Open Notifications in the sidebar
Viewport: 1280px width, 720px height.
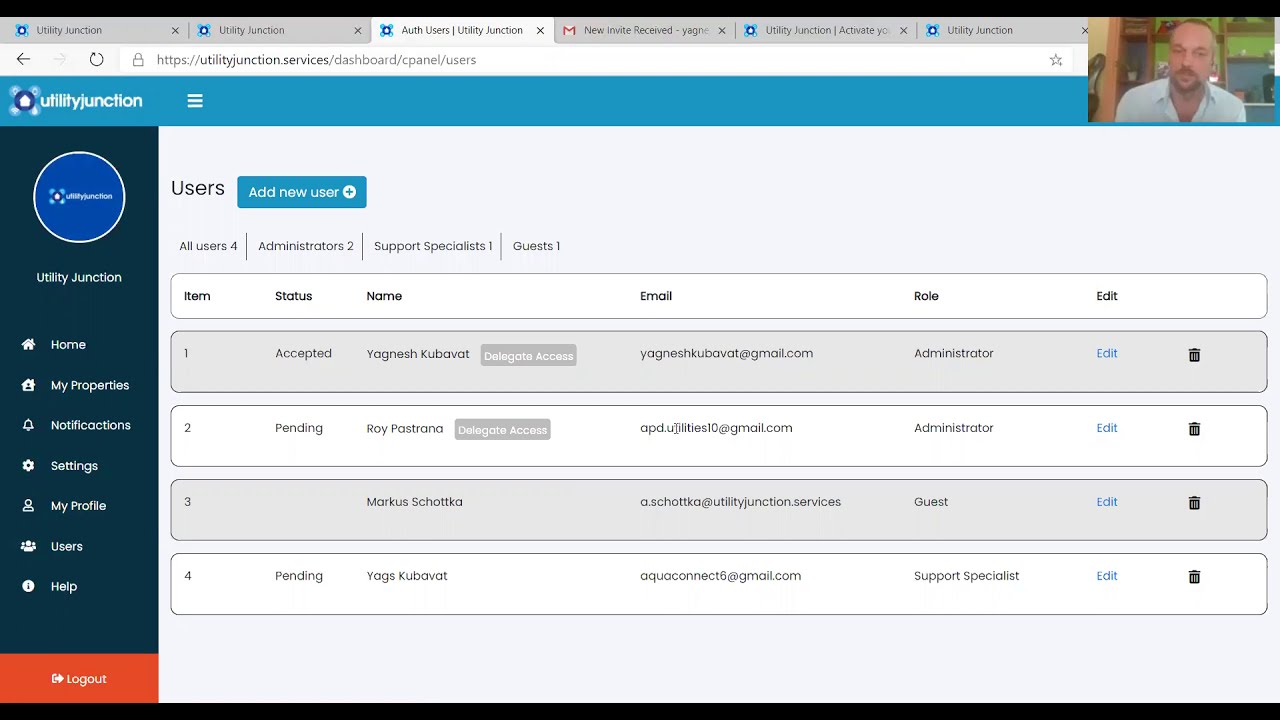tap(90, 425)
